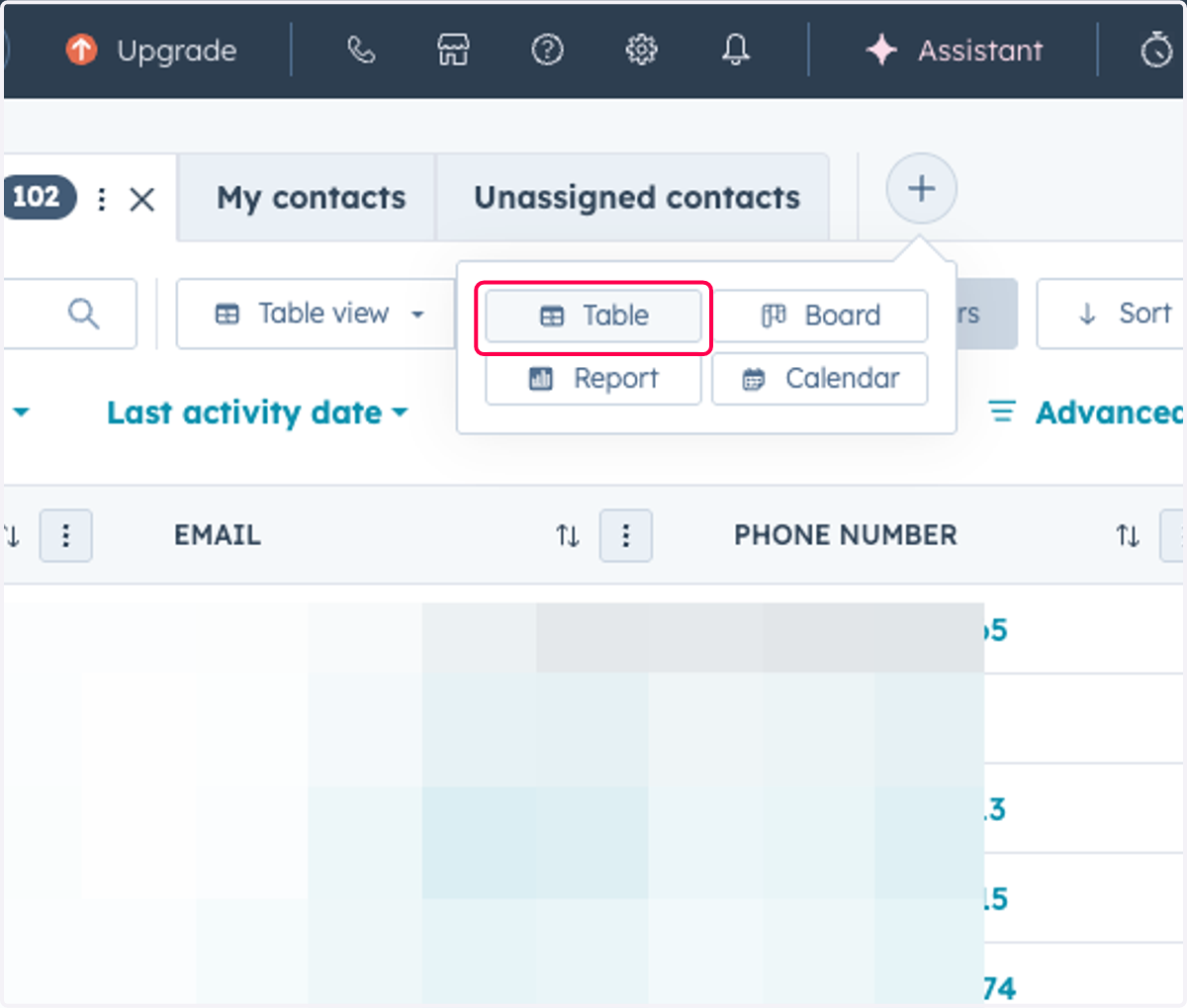Click the timer stopwatch icon
1187x1008 pixels.
point(1156,50)
